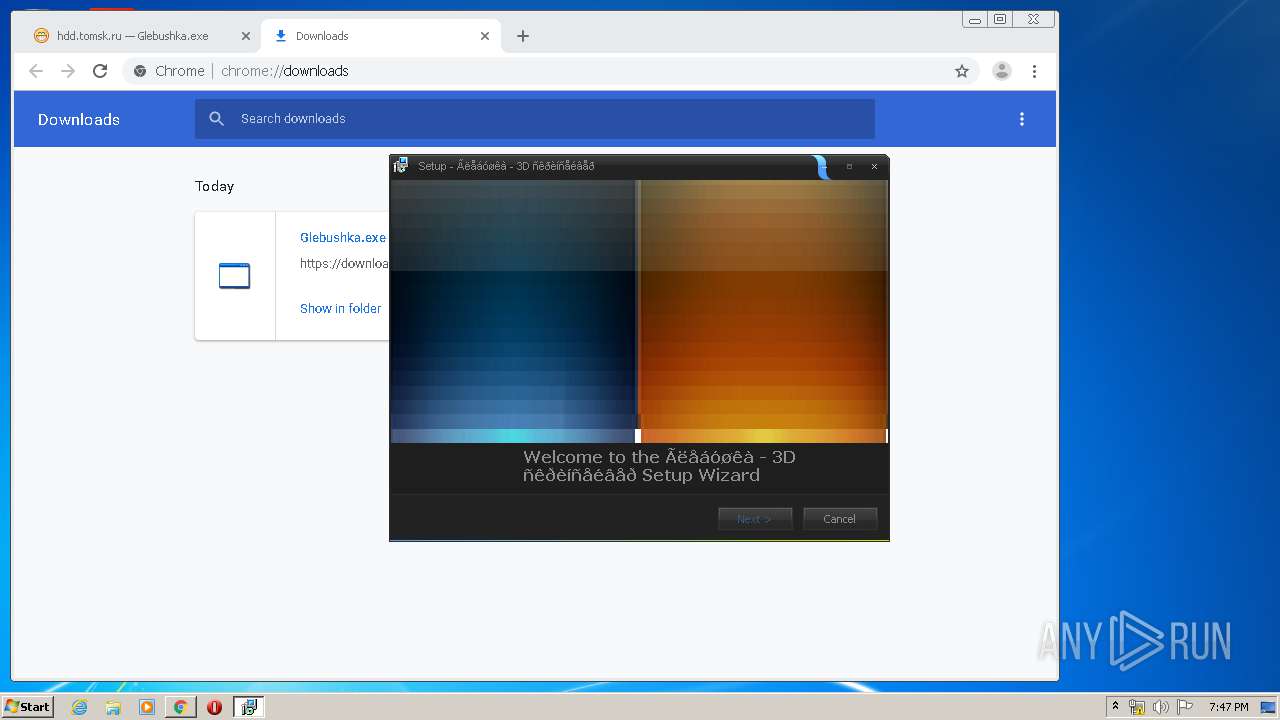1280x720 pixels.
Task: Go back in Chrome
Action: coord(36,71)
